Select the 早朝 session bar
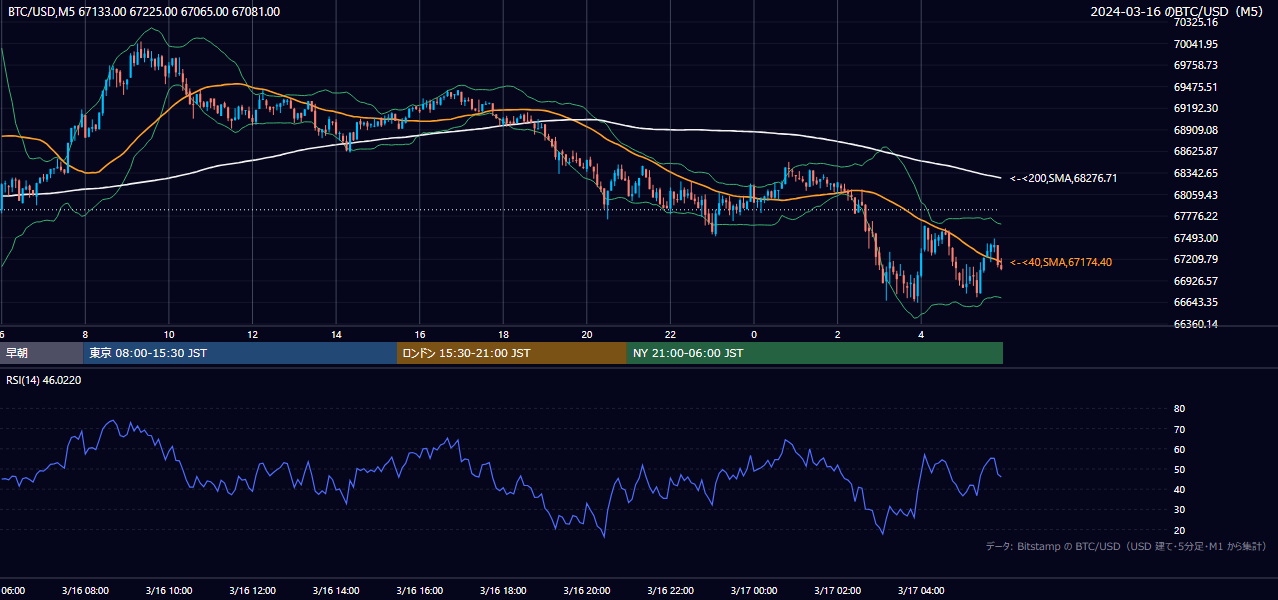 41,353
